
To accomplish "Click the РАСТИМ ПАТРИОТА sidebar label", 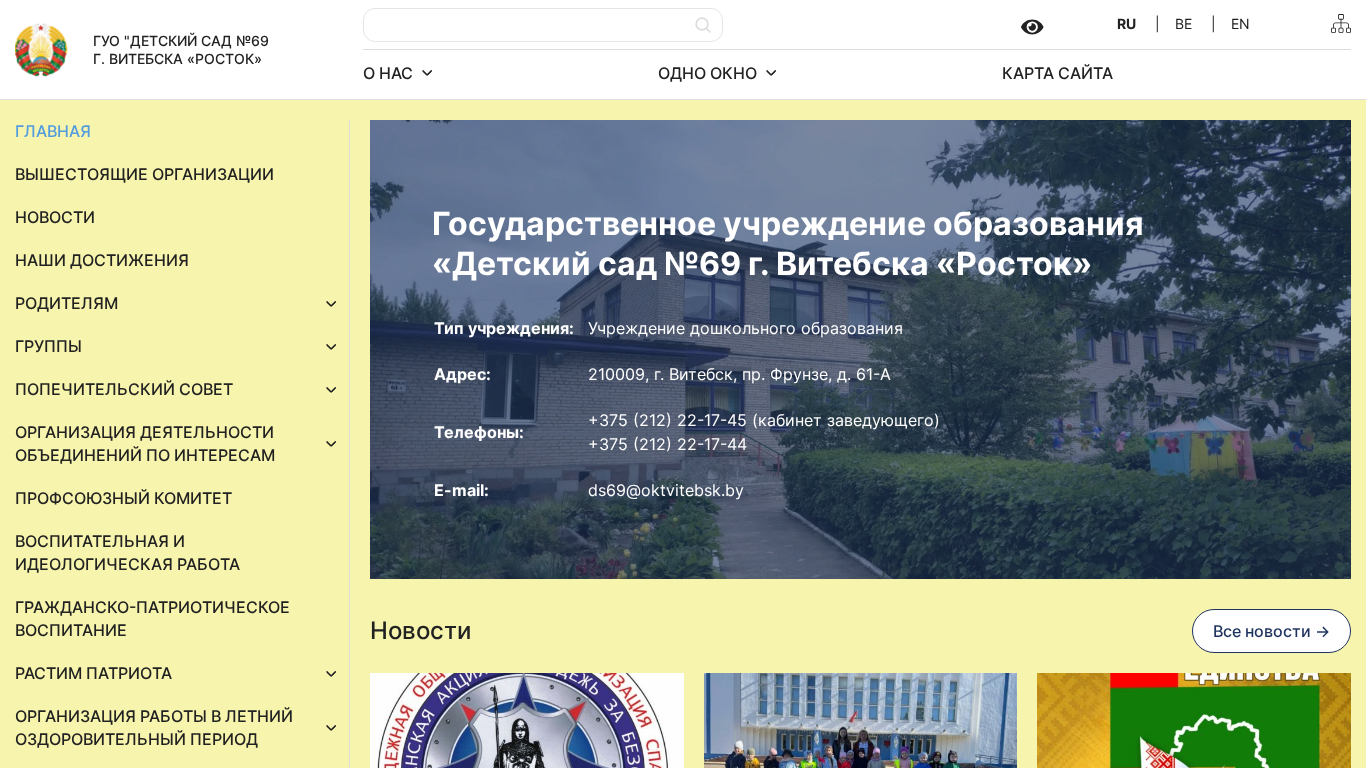I will pos(93,673).
